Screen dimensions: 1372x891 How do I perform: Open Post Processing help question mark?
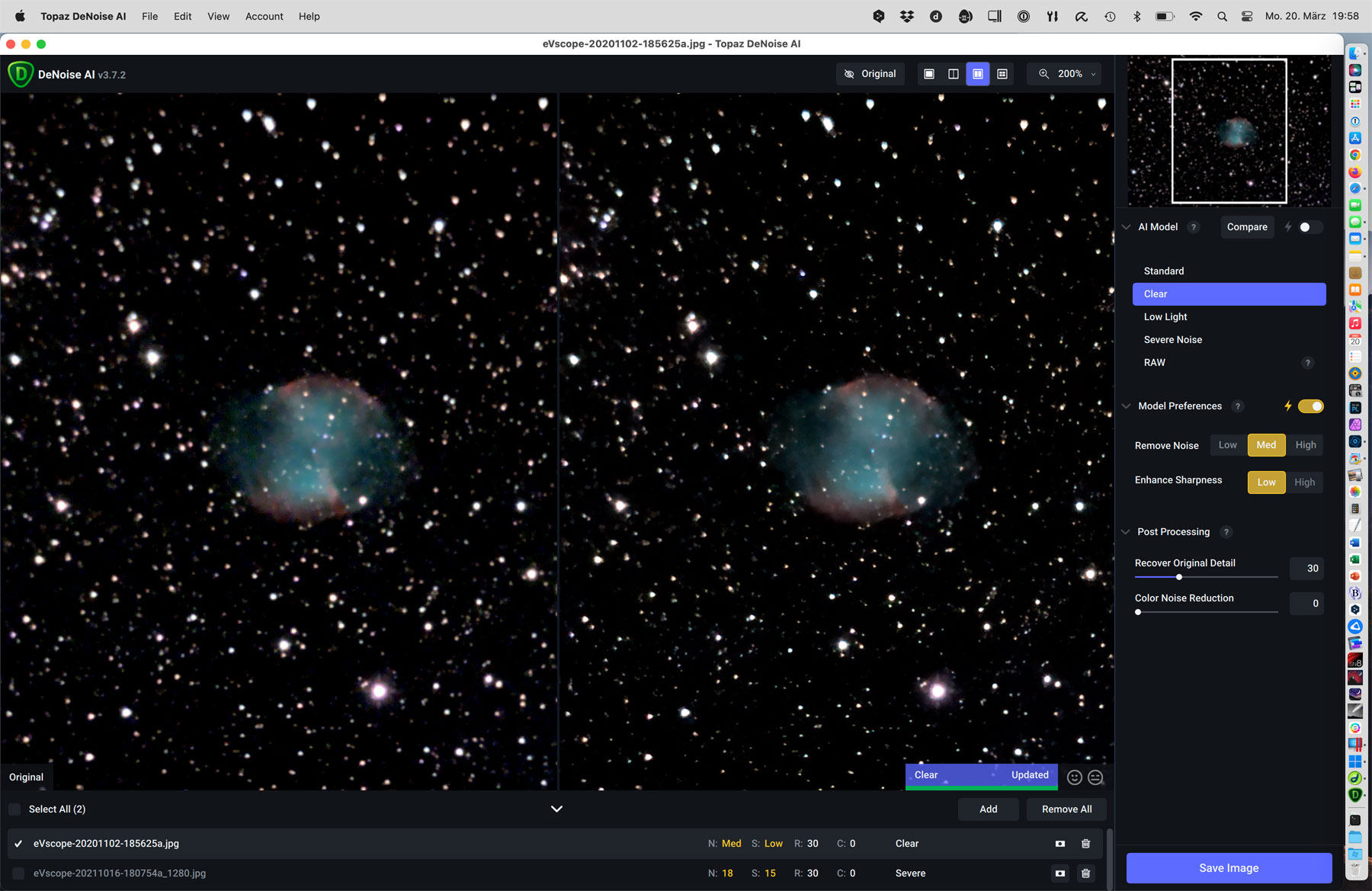1226,532
